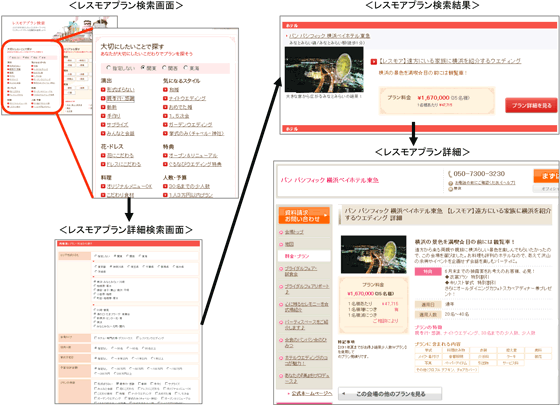The height and width of the screenshot is (405, 560).
Task: Open the 挙式のみ(チャペル・神社) link
Action: click(x=196, y=133)
